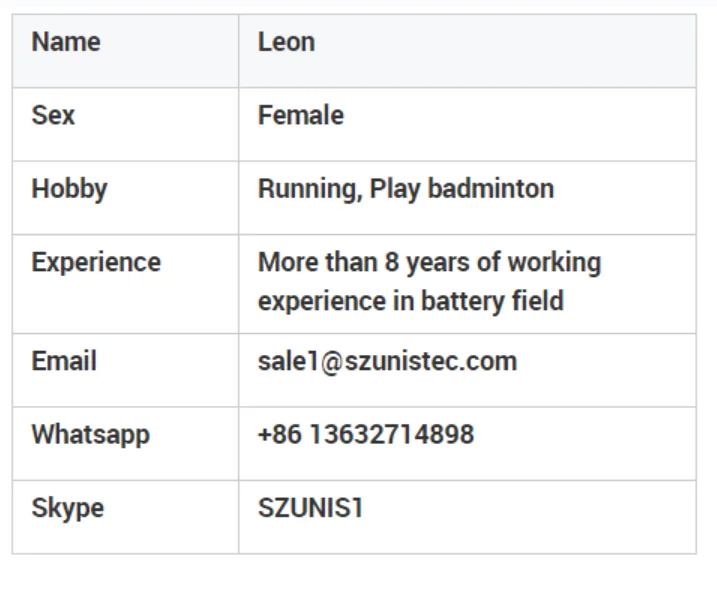717x589 pixels.
Task: Click the "Email" row label
Action: [63, 360]
